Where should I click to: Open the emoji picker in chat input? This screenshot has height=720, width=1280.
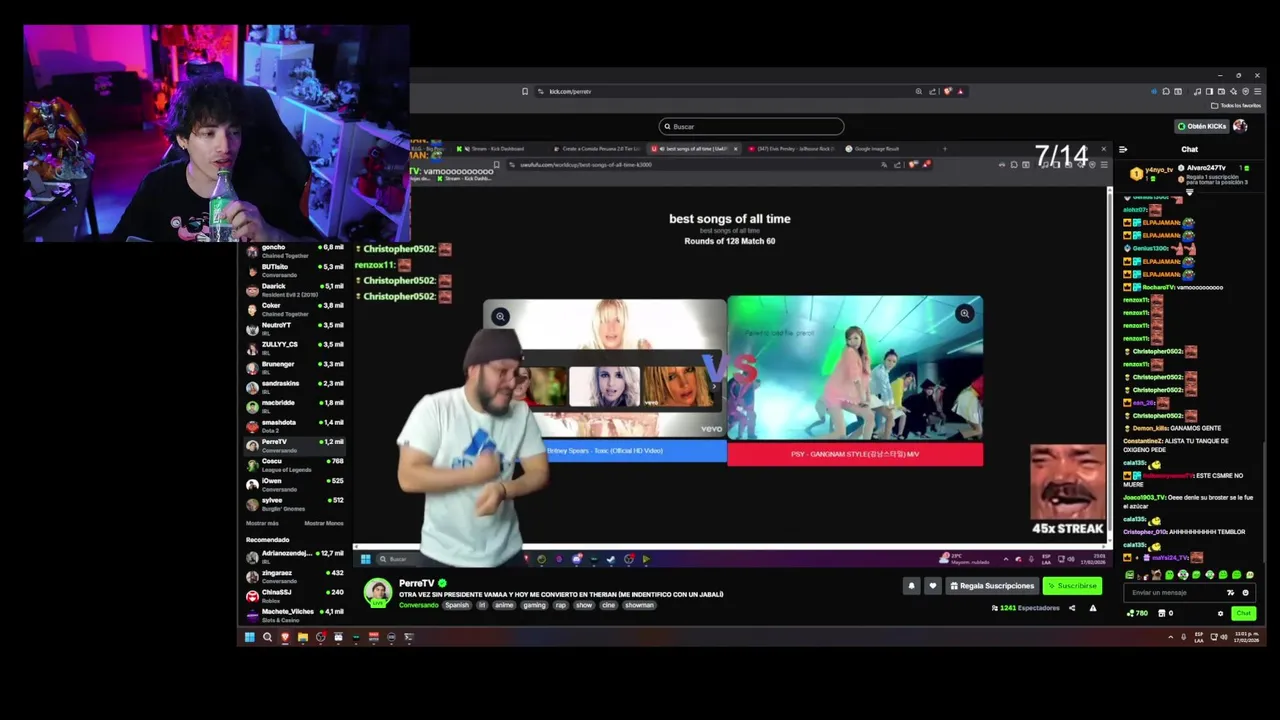click(1245, 592)
